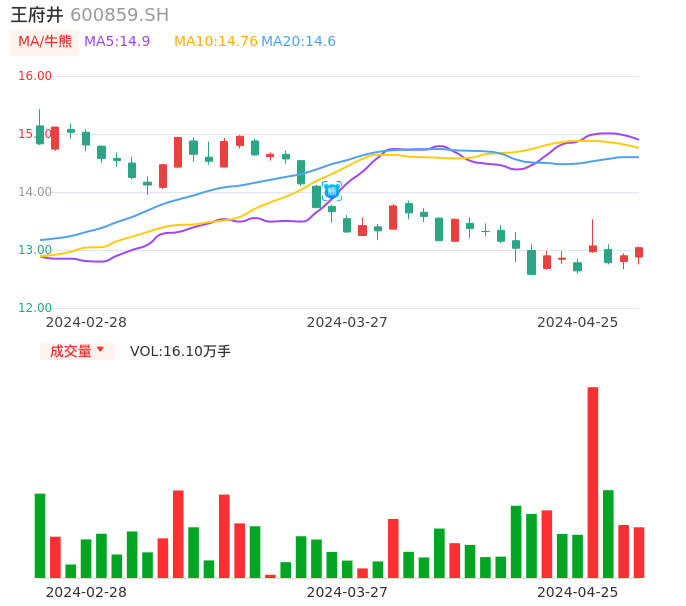Click the 2024-02-28 date label under candlesticks
Viewport: 686px width, 606px height.
86,322
